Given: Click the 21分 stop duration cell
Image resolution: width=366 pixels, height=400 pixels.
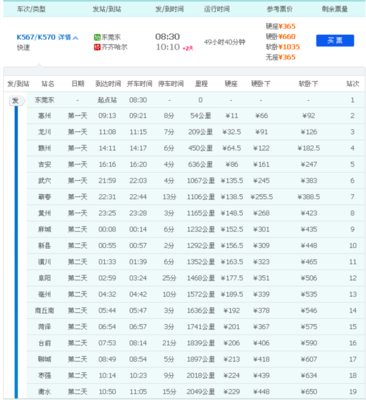Looking at the screenshot, I should pyautogui.click(x=169, y=343).
